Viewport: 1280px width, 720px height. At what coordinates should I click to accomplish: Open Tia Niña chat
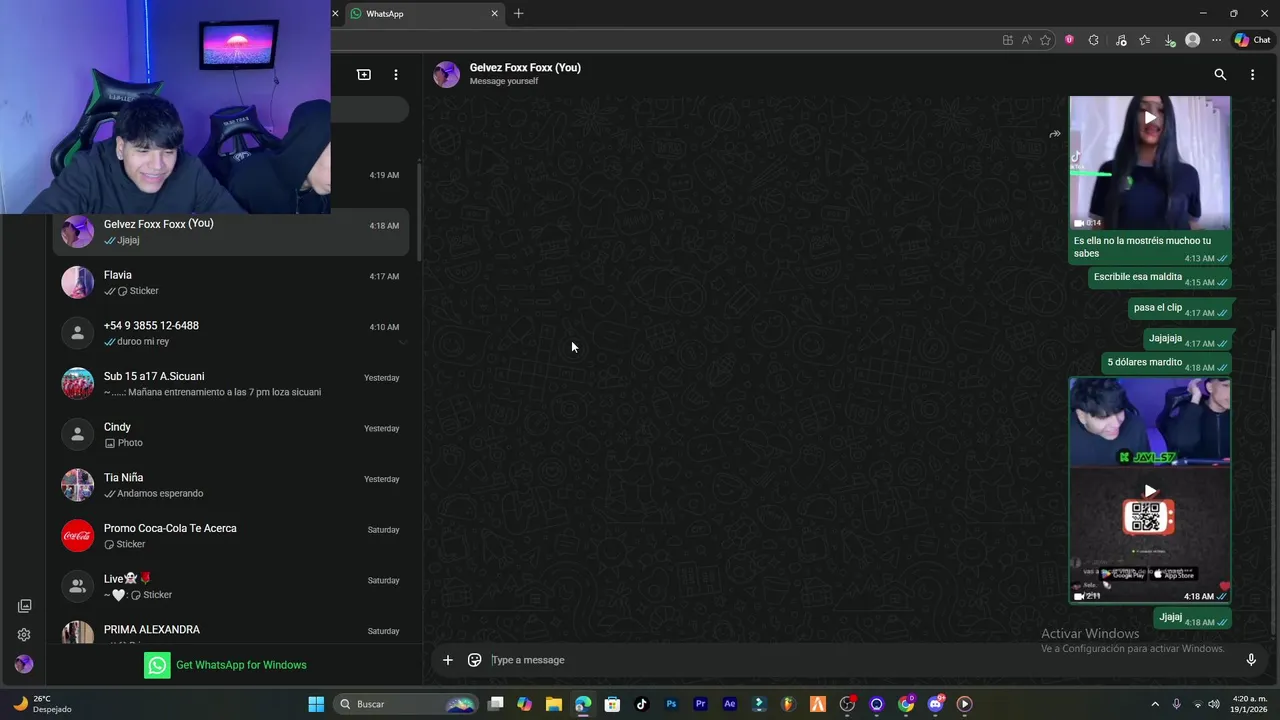pyautogui.click(x=231, y=485)
